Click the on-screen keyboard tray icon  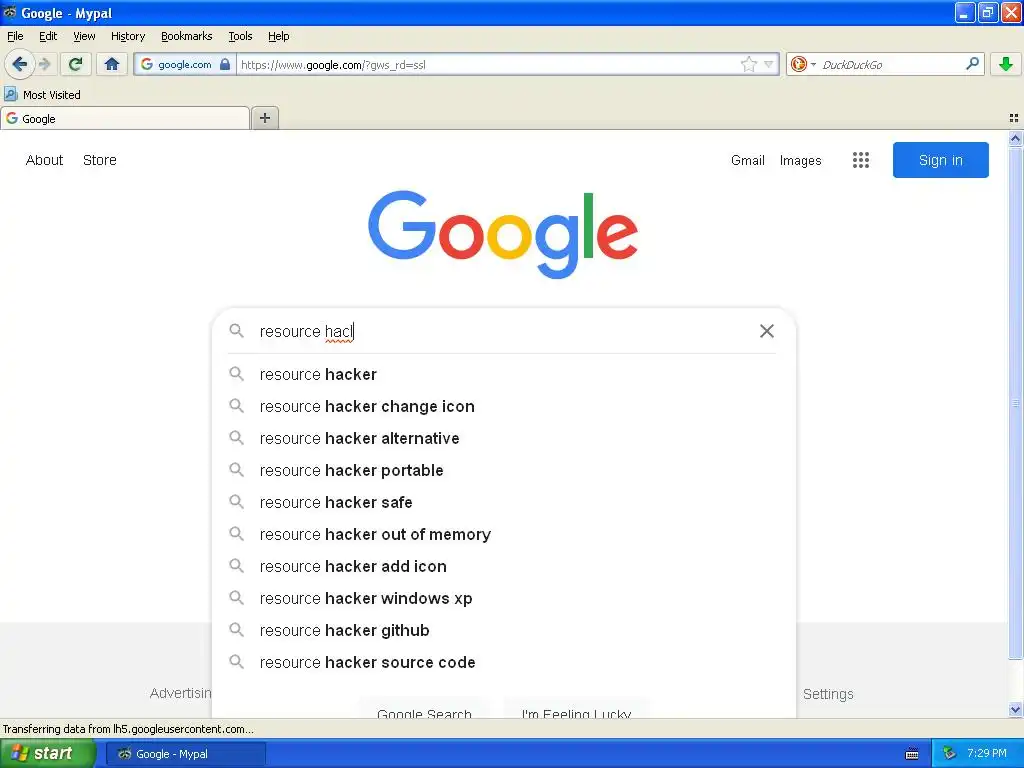[x=912, y=754]
